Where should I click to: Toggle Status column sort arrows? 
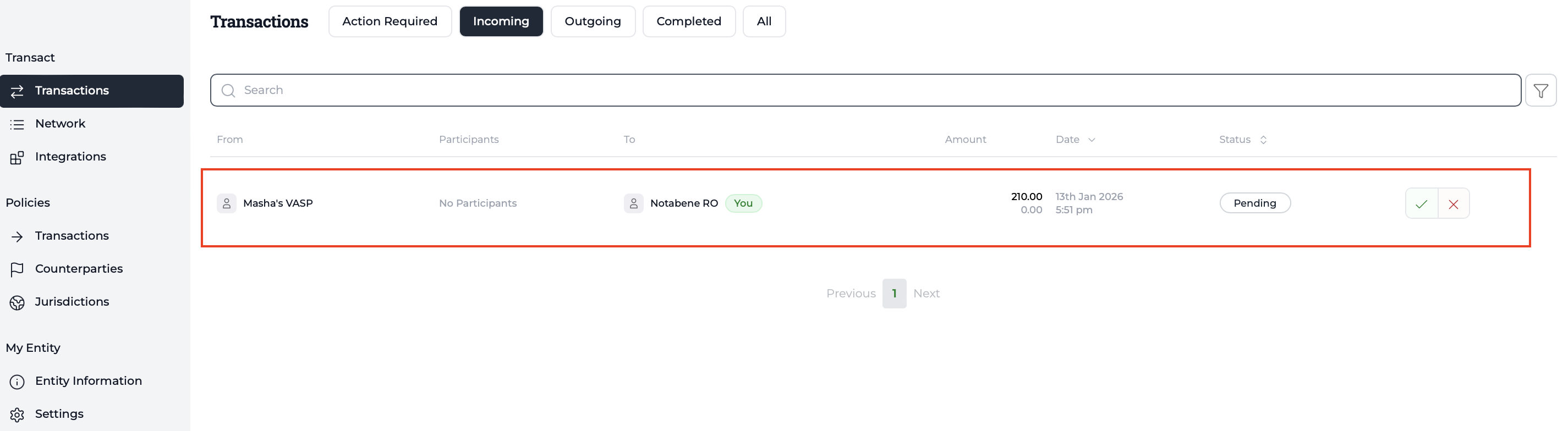(x=1263, y=140)
